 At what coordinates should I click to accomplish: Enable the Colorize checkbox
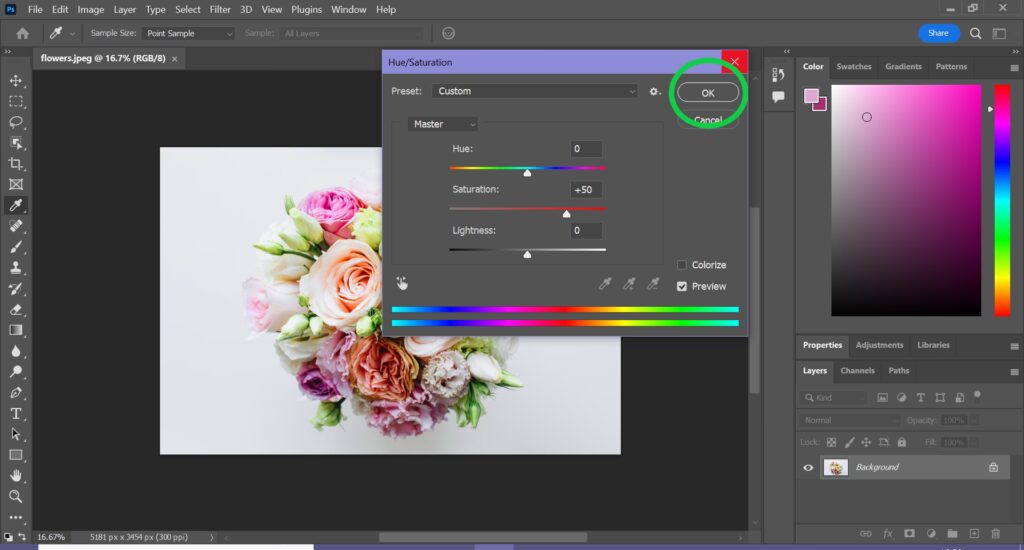pos(682,265)
